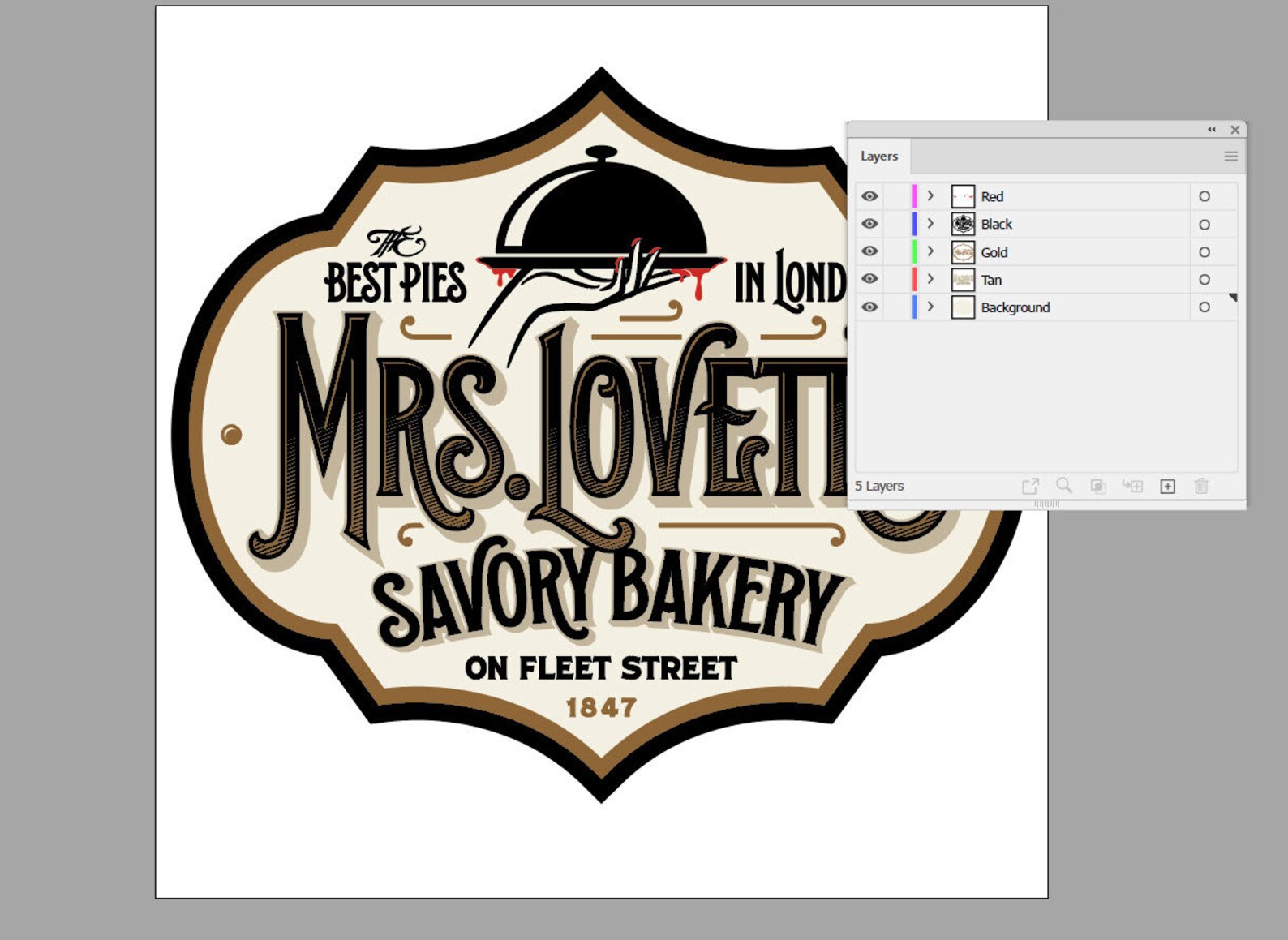This screenshot has width=1288, height=940.
Task: Click Create New Layer plus icon
Action: tap(1168, 486)
